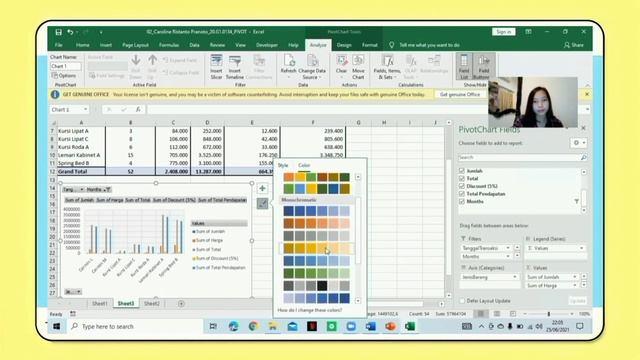This screenshot has height=360, width=640.
Task: Toggle the Field List button
Action: tap(464, 67)
